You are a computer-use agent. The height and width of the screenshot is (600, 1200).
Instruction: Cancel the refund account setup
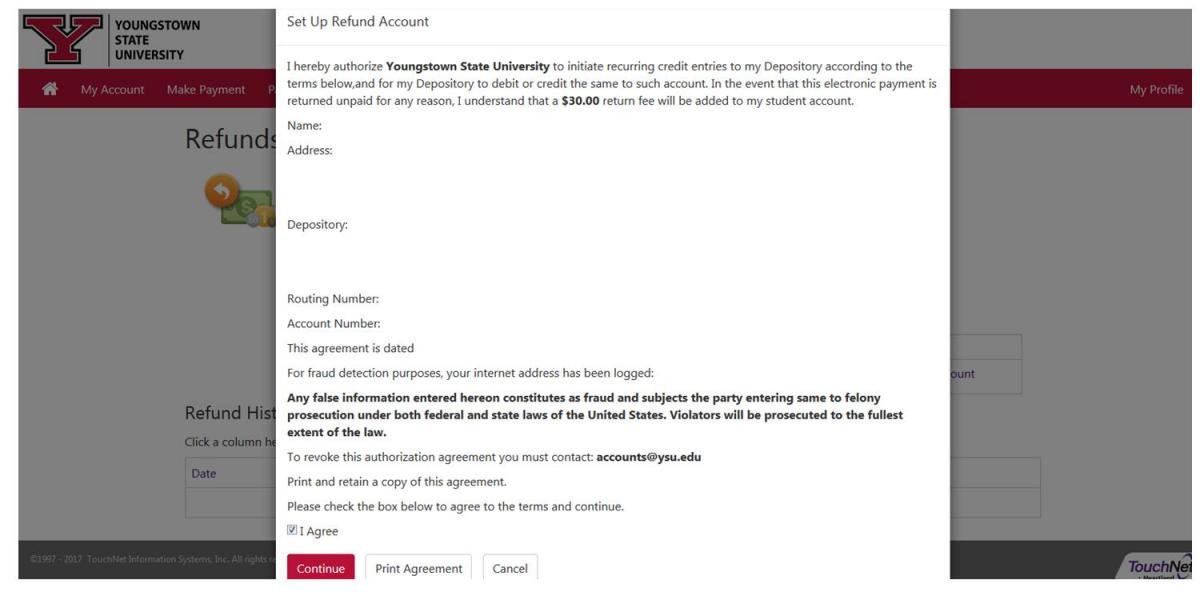pos(510,567)
